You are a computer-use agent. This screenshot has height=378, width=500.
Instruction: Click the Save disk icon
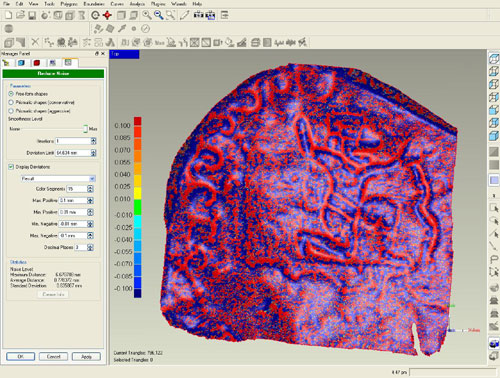coord(32,15)
